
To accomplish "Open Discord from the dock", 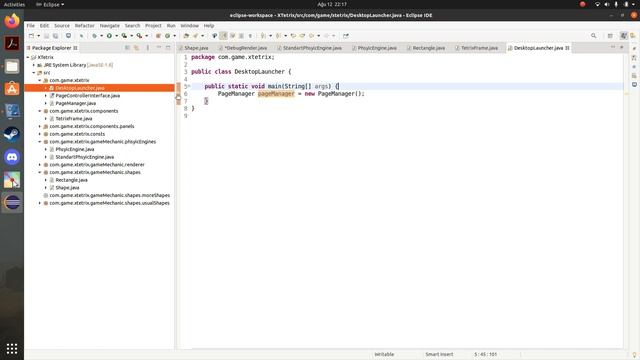I will pos(12,157).
